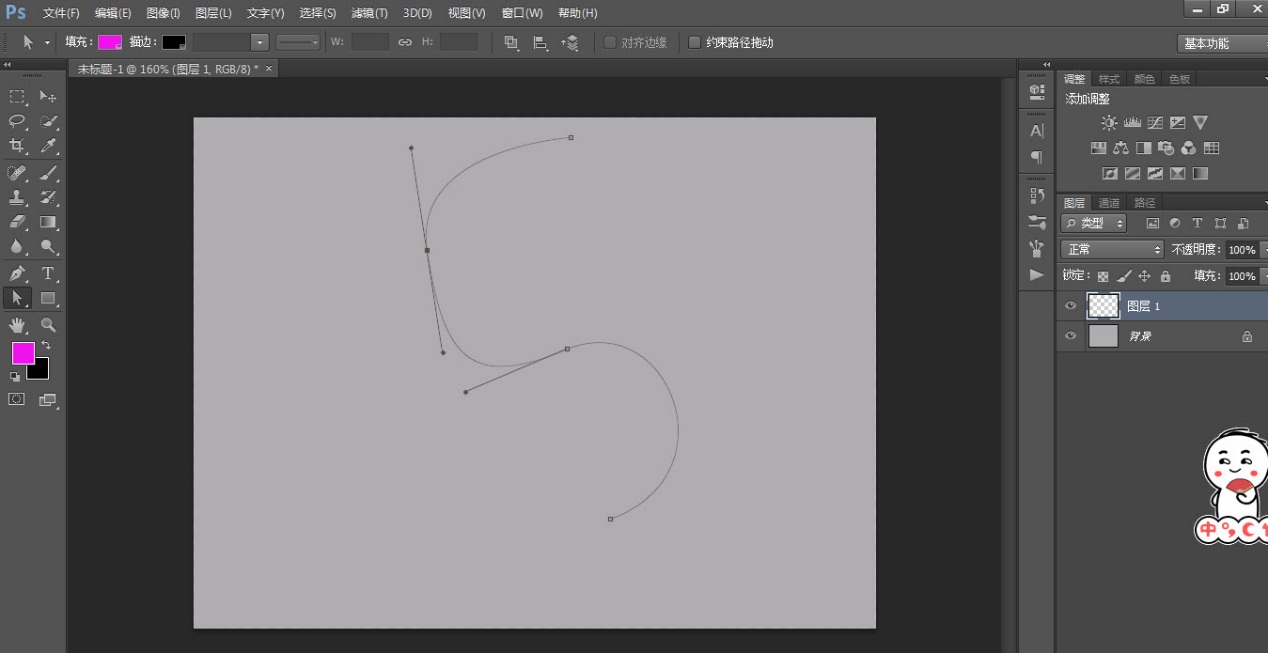Open the 图像(I) menu
Image resolution: width=1268 pixels, height=653 pixels.
[163, 13]
